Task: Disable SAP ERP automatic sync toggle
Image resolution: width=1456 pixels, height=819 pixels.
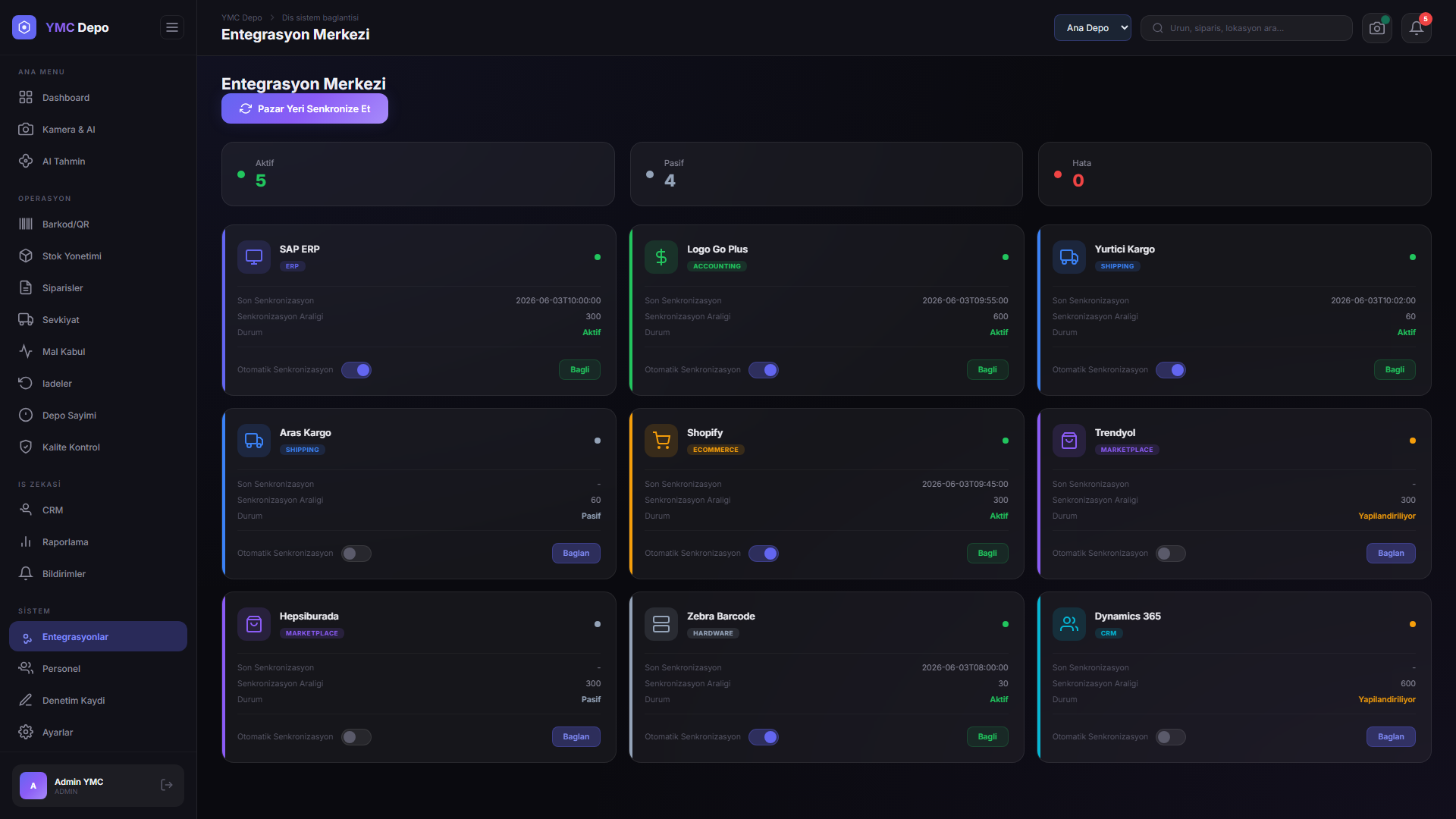Action: [356, 370]
